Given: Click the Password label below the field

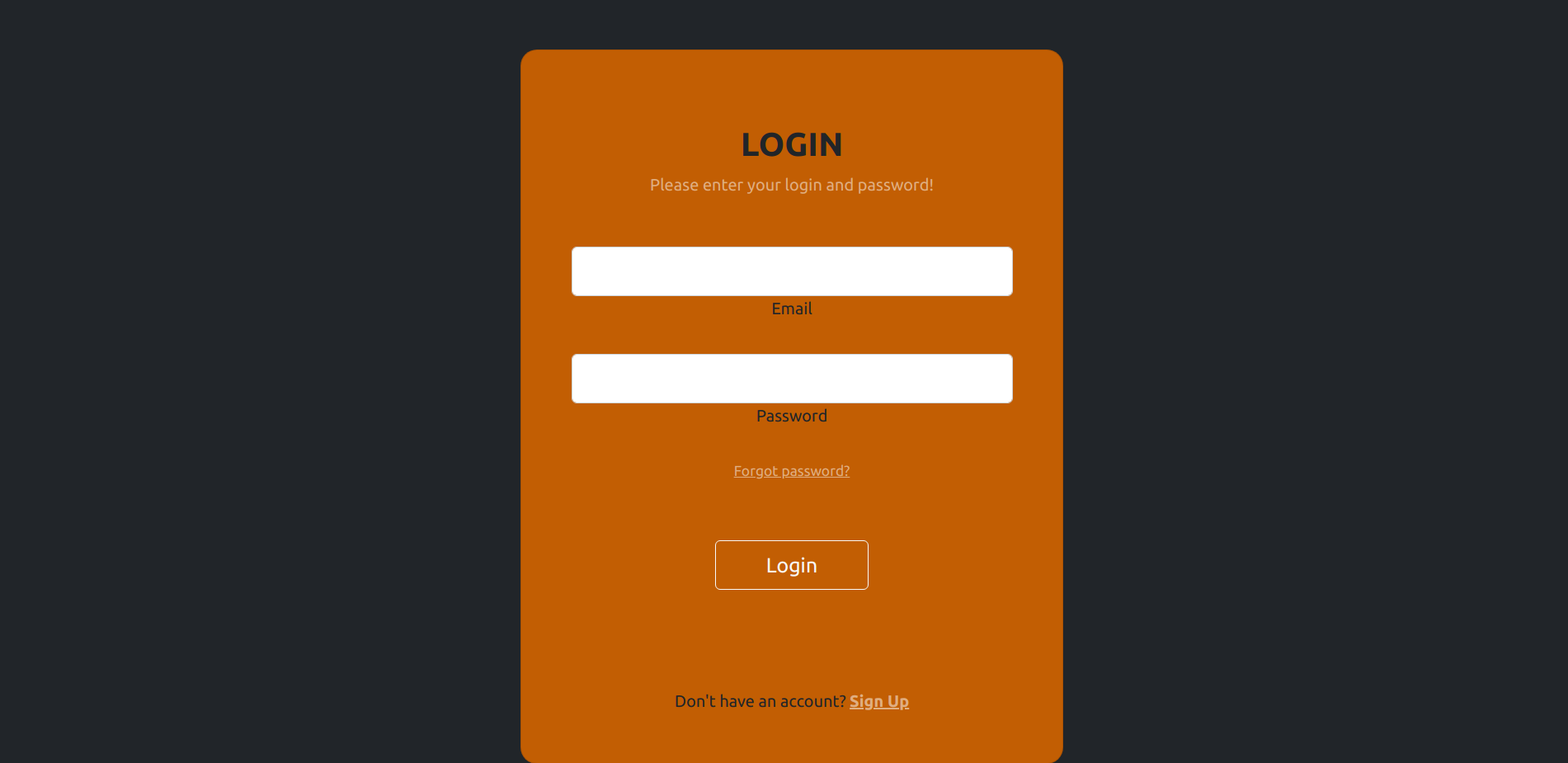Looking at the screenshot, I should point(792,416).
